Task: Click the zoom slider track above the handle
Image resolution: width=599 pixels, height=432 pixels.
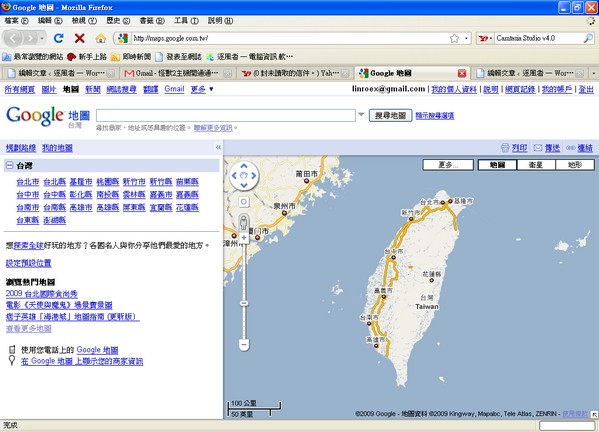Action: [x=244, y=271]
